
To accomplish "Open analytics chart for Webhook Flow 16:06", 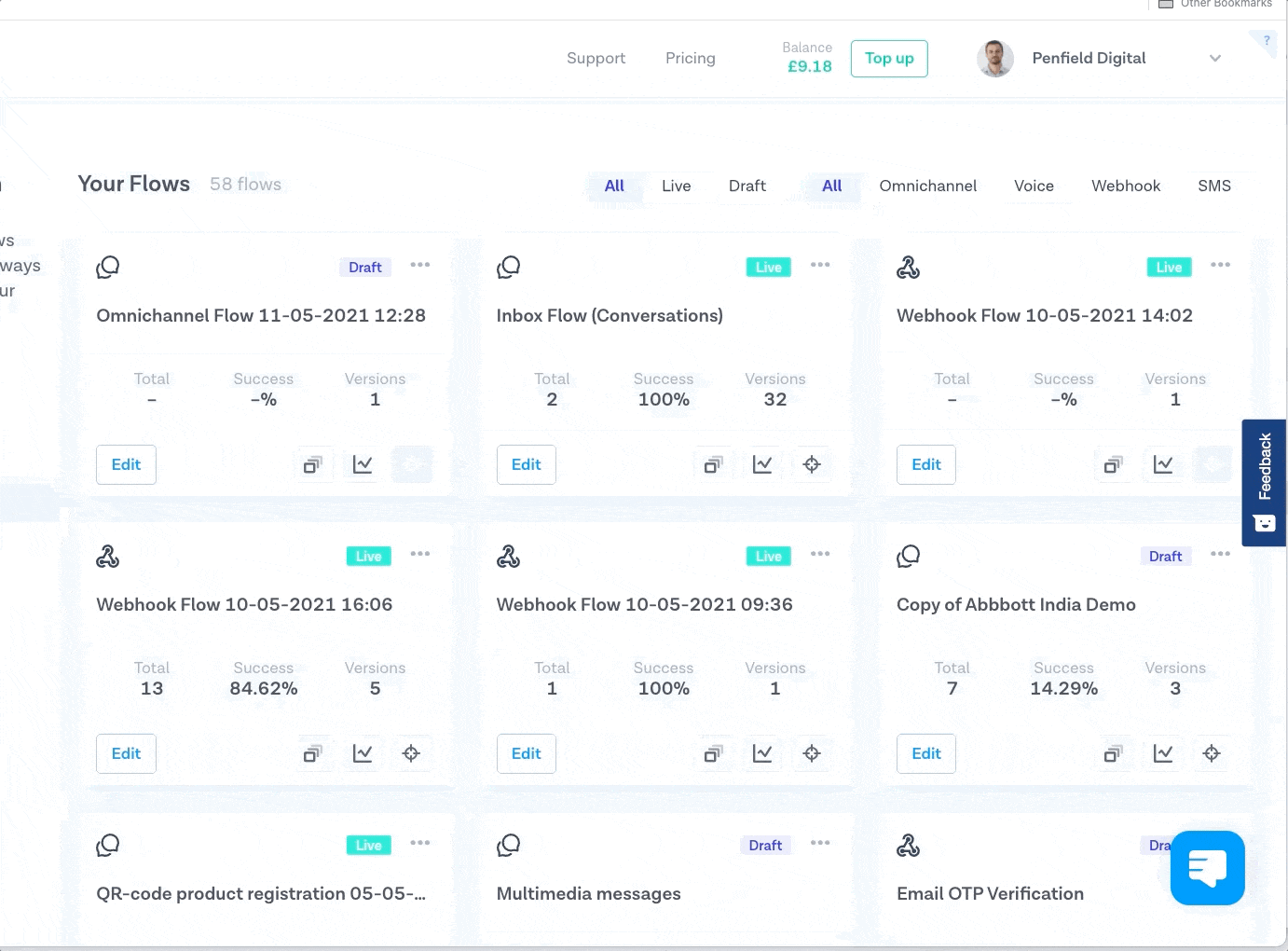I will click(363, 753).
